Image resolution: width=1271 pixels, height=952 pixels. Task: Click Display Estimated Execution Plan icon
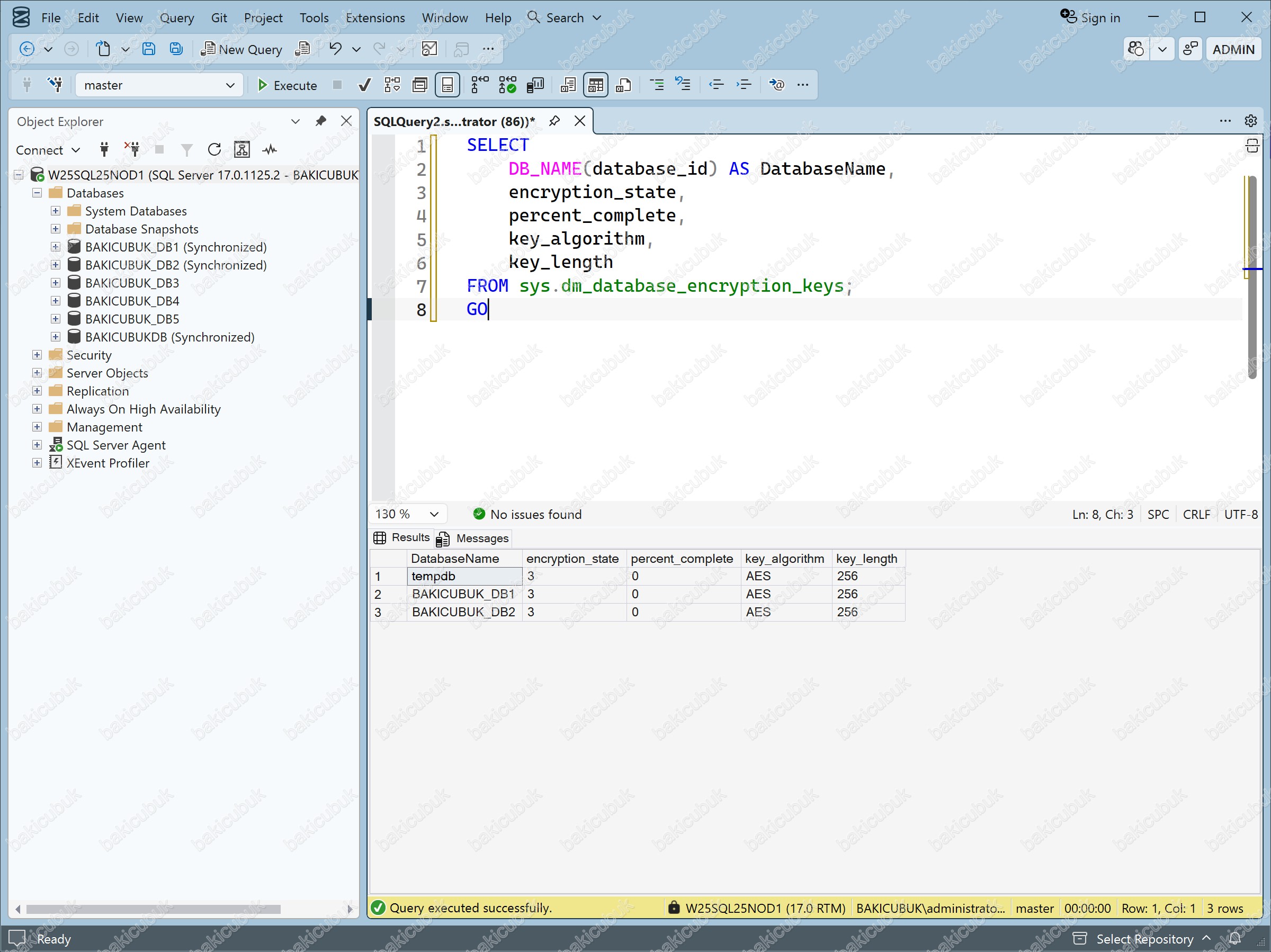pos(392,85)
